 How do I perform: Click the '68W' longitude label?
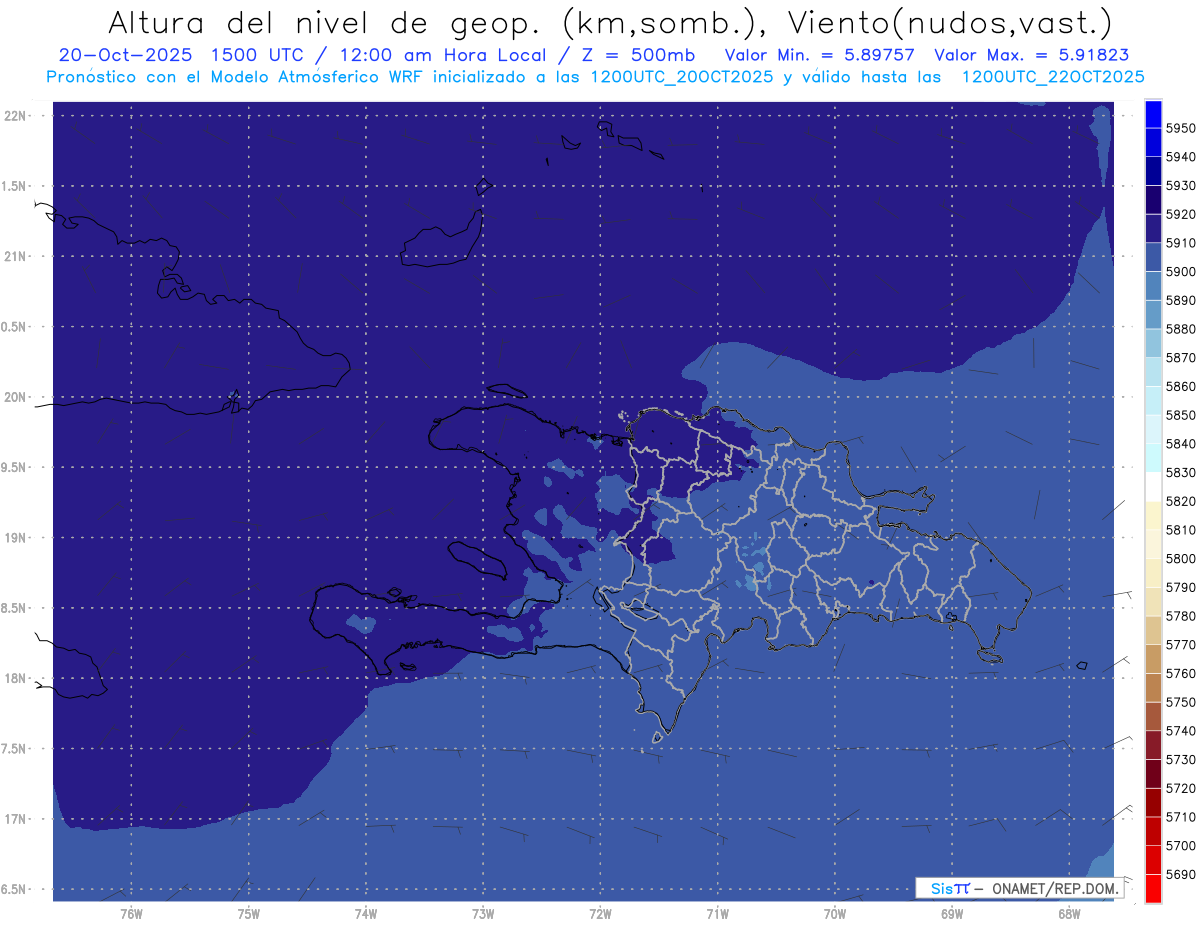pyautogui.click(x=1069, y=913)
